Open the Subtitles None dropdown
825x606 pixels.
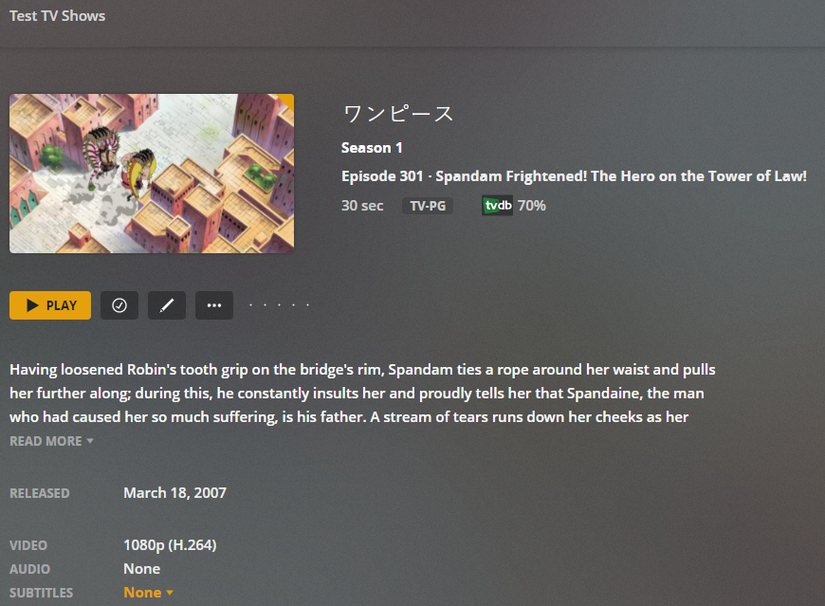tap(148, 592)
